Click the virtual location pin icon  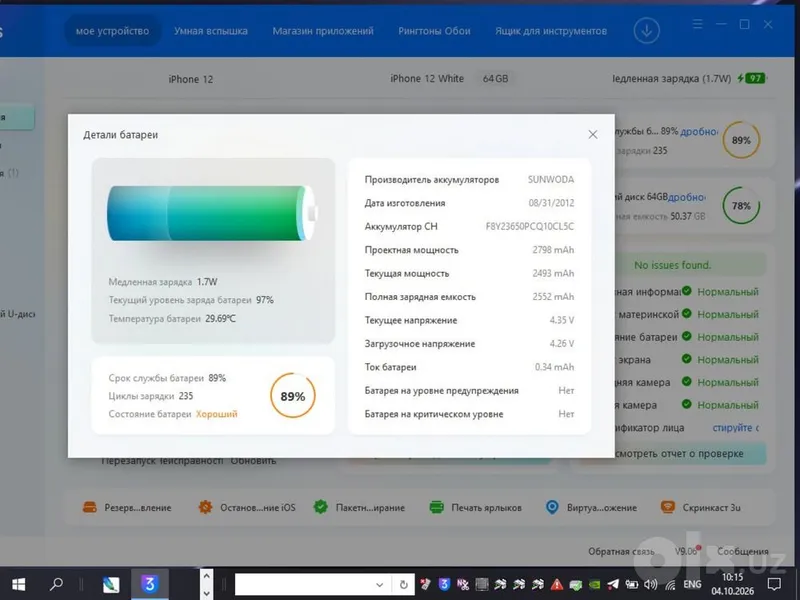pyautogui.click(x=552, y=507)
